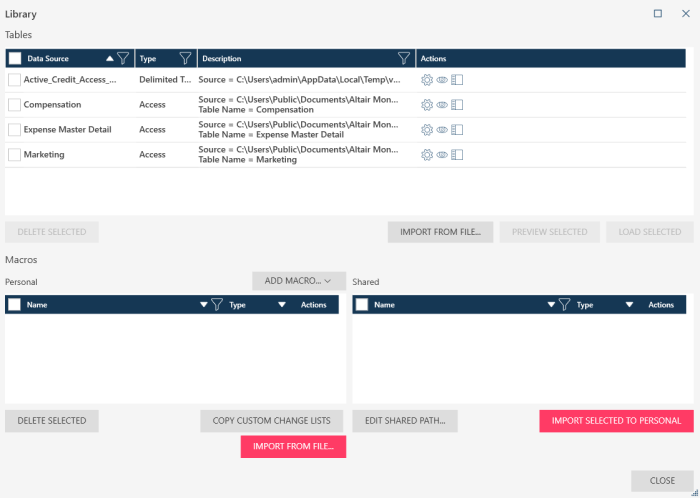Open the Description column filter
Viewport: 700px width, 498px height.
pyautogui.click(x=404, y=58)
